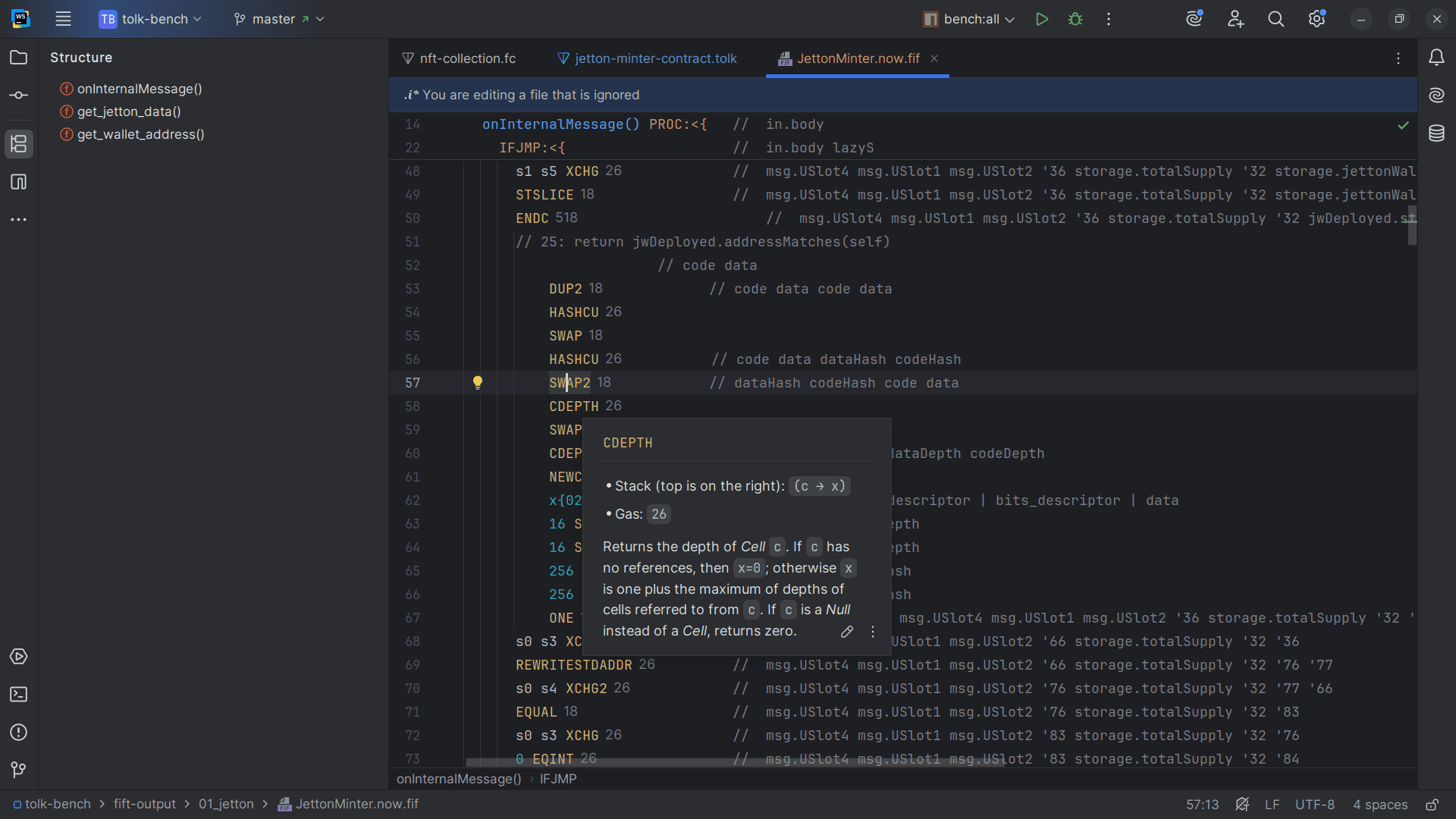Image resolution: width=1456 pixels, height=819 pixels.
Task: Click DUP2 instruction on line 53
Action: point(565,289)
